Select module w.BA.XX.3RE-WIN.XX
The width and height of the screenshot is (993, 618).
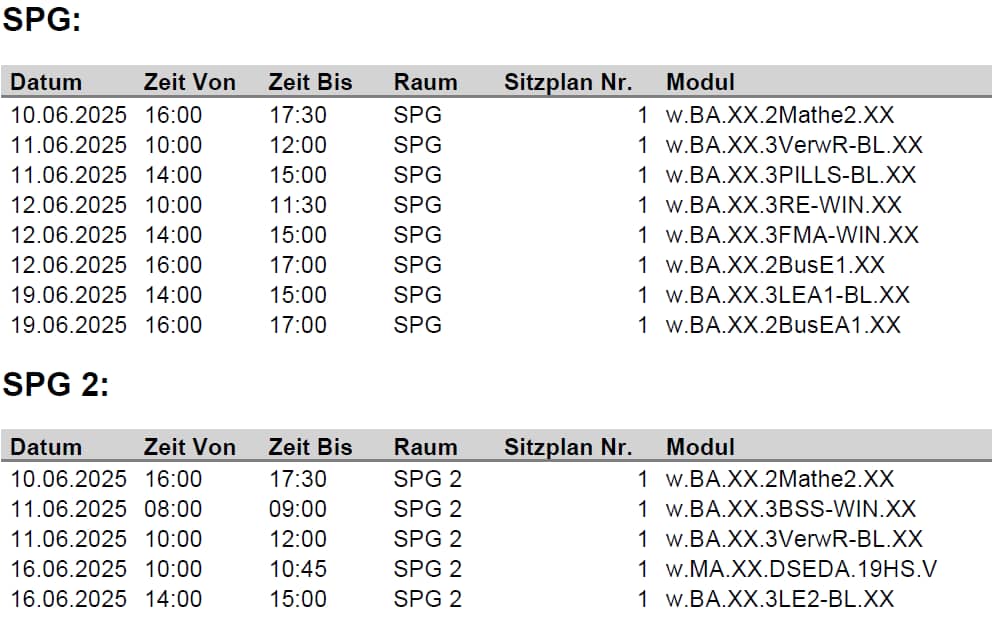(783, 205)
